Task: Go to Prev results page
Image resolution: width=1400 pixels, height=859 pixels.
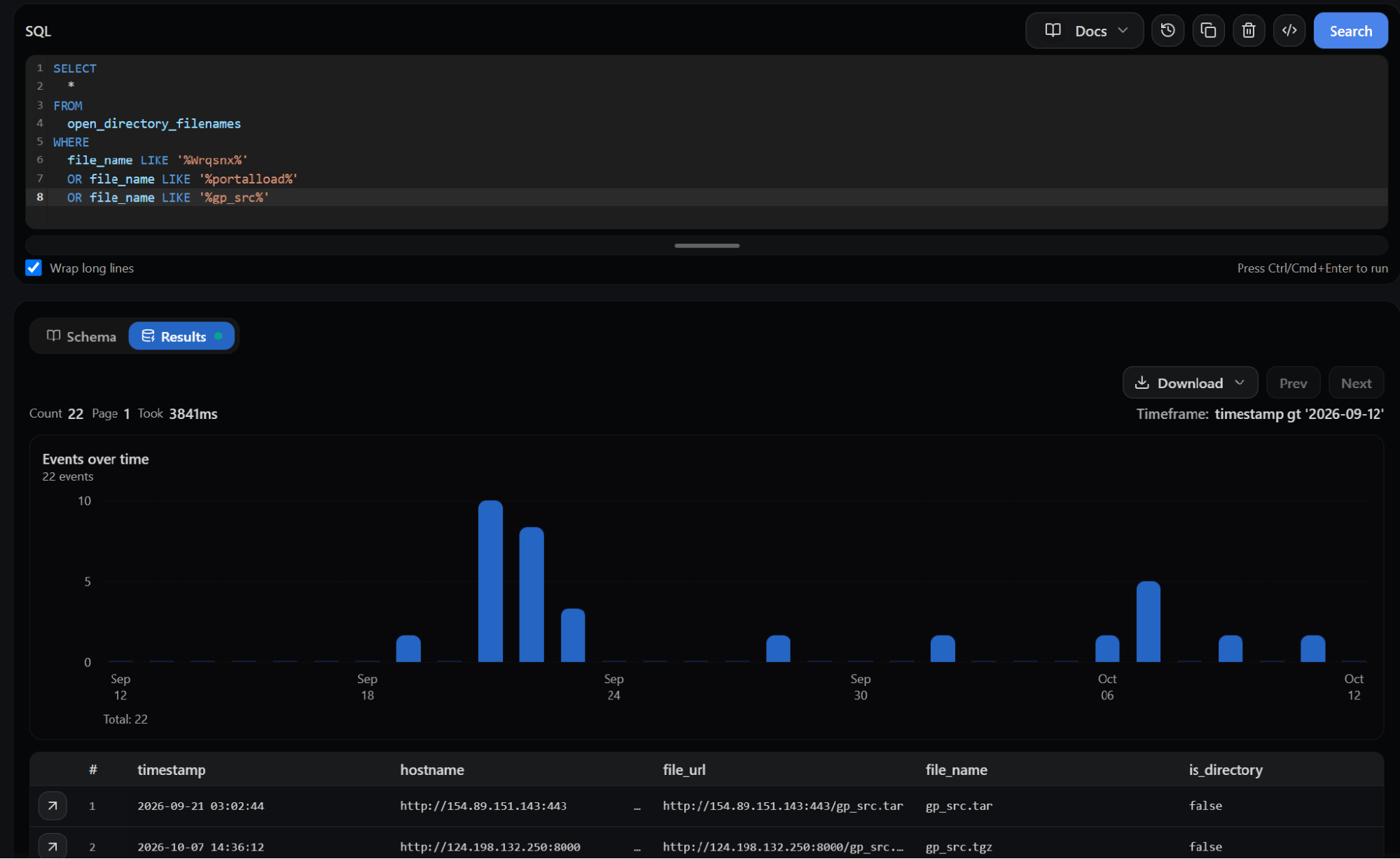Action: 1293,383
